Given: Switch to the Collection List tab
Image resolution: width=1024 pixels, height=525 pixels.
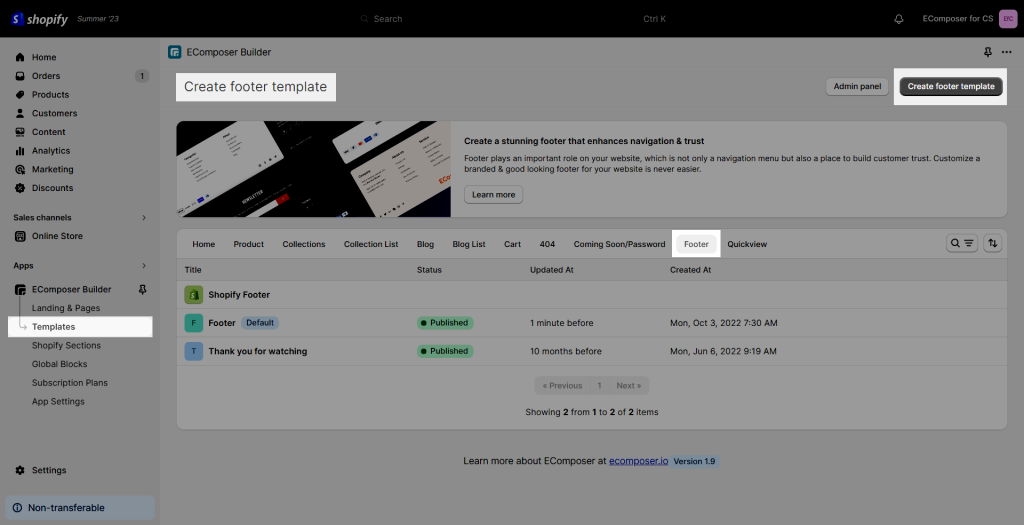Looking at the screenshot, I should [x=371, y=244].
